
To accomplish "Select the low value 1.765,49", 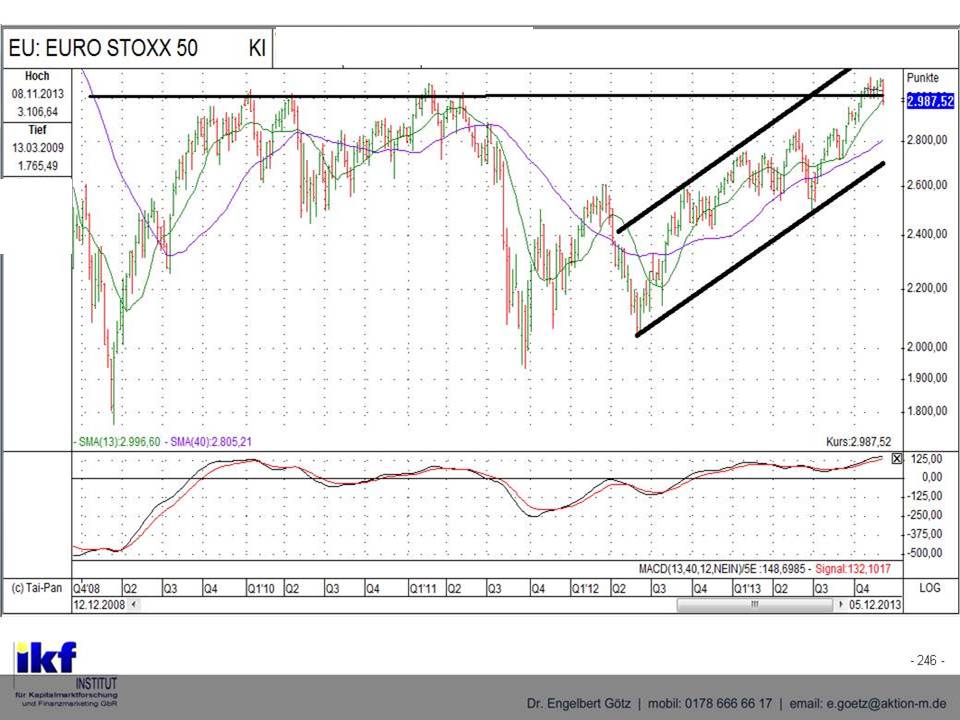I will (37, 165).
